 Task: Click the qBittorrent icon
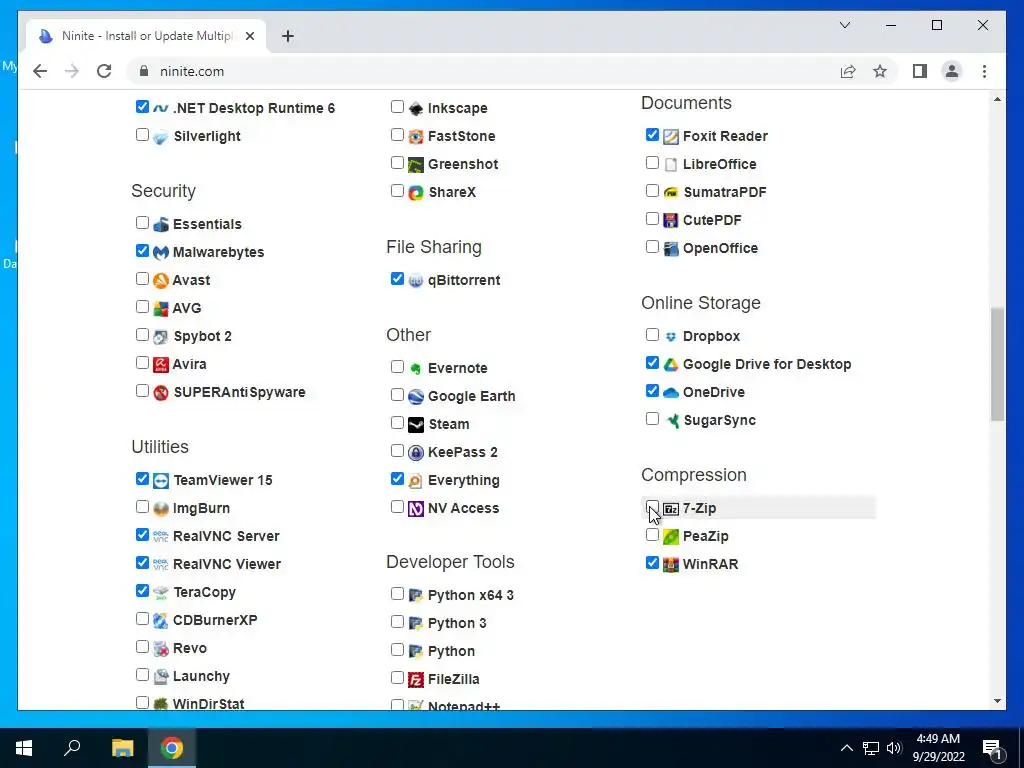416,281
